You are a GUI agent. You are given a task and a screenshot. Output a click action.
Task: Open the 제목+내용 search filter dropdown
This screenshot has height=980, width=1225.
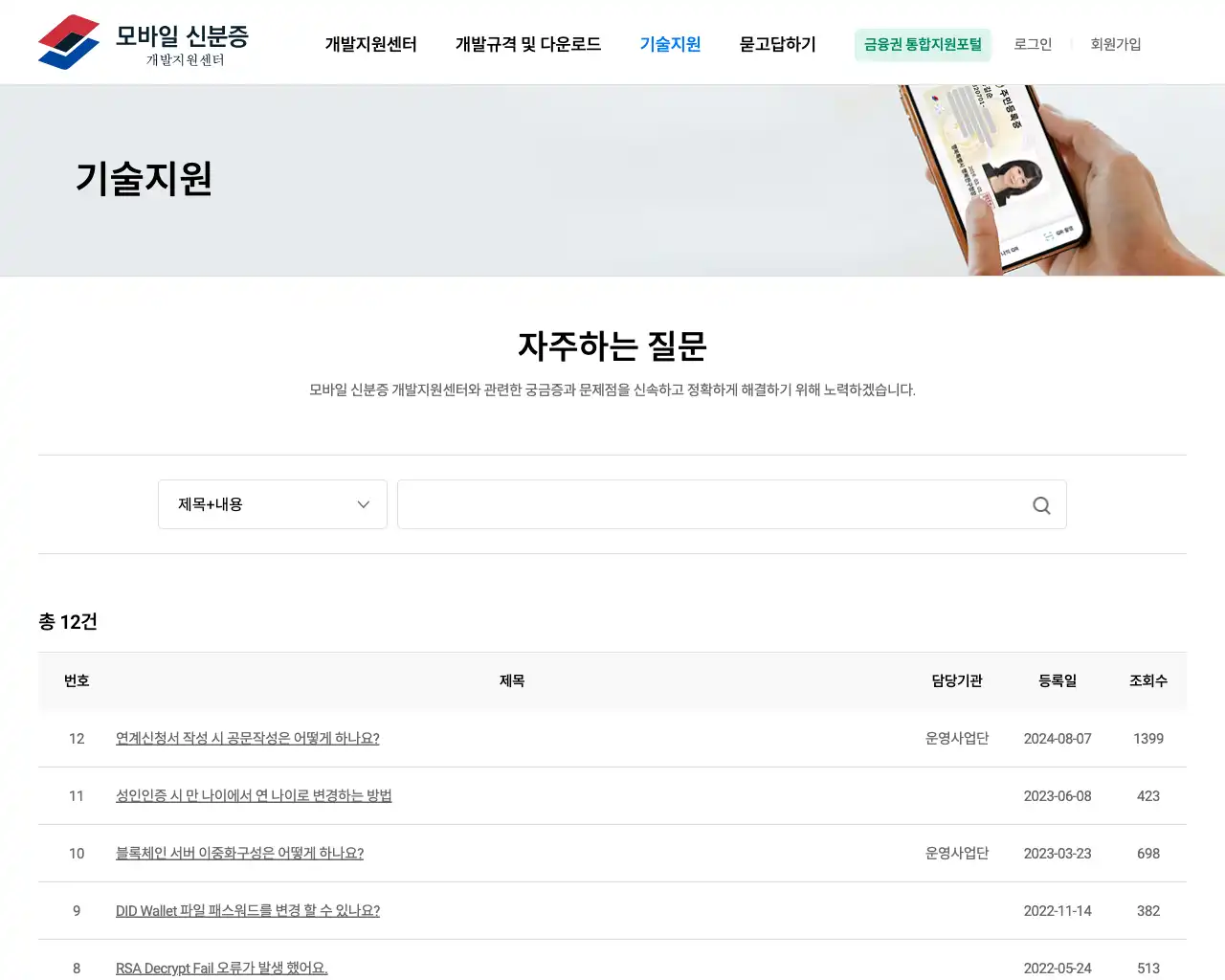(x=273, y=504)
